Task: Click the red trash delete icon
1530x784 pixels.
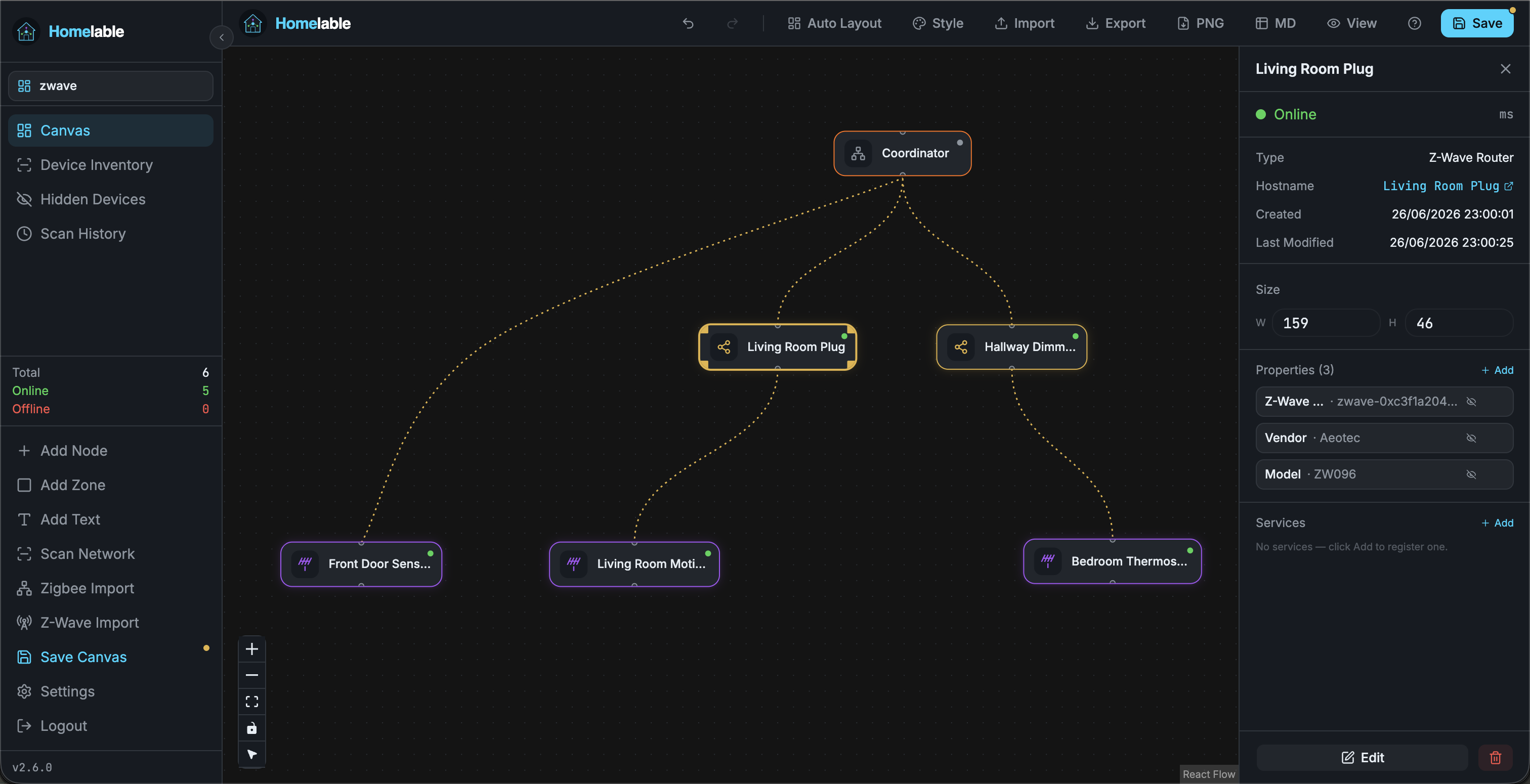Action: 1496,757
